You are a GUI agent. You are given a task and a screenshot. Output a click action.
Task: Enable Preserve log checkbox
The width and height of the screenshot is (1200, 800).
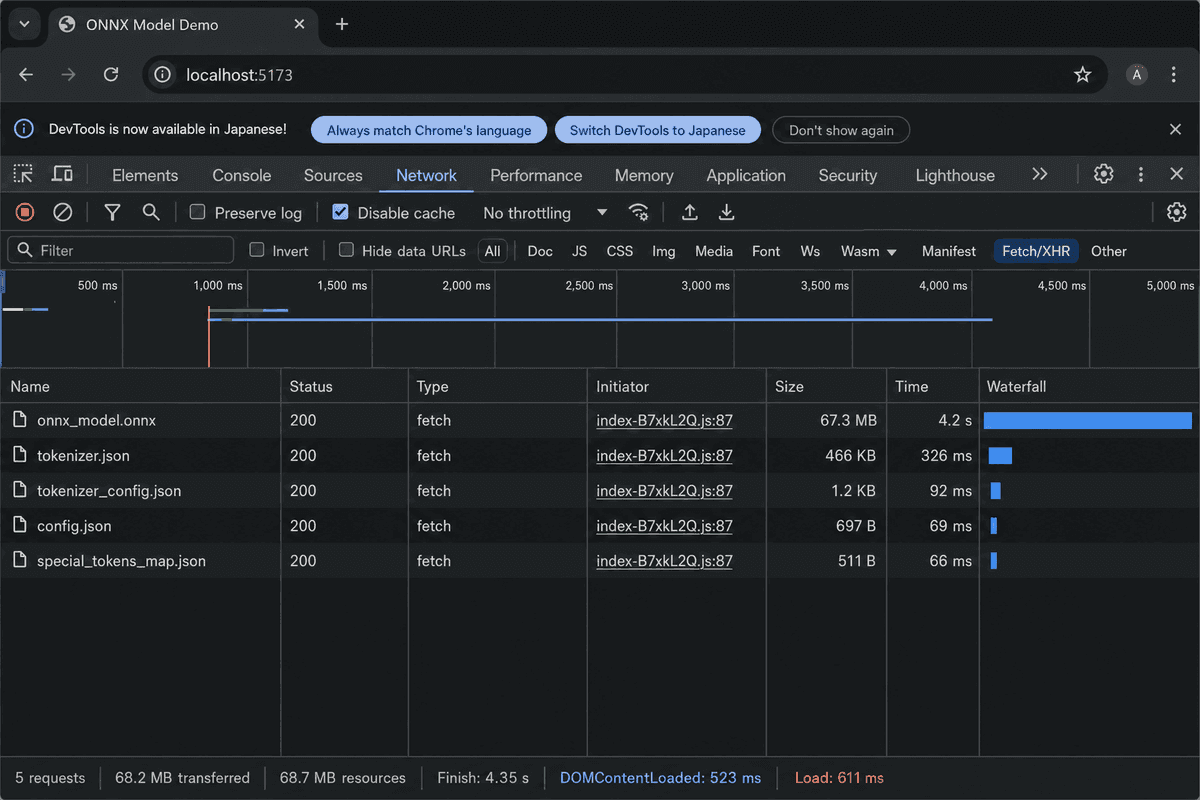pyautogui.click(x=197, y=212)
